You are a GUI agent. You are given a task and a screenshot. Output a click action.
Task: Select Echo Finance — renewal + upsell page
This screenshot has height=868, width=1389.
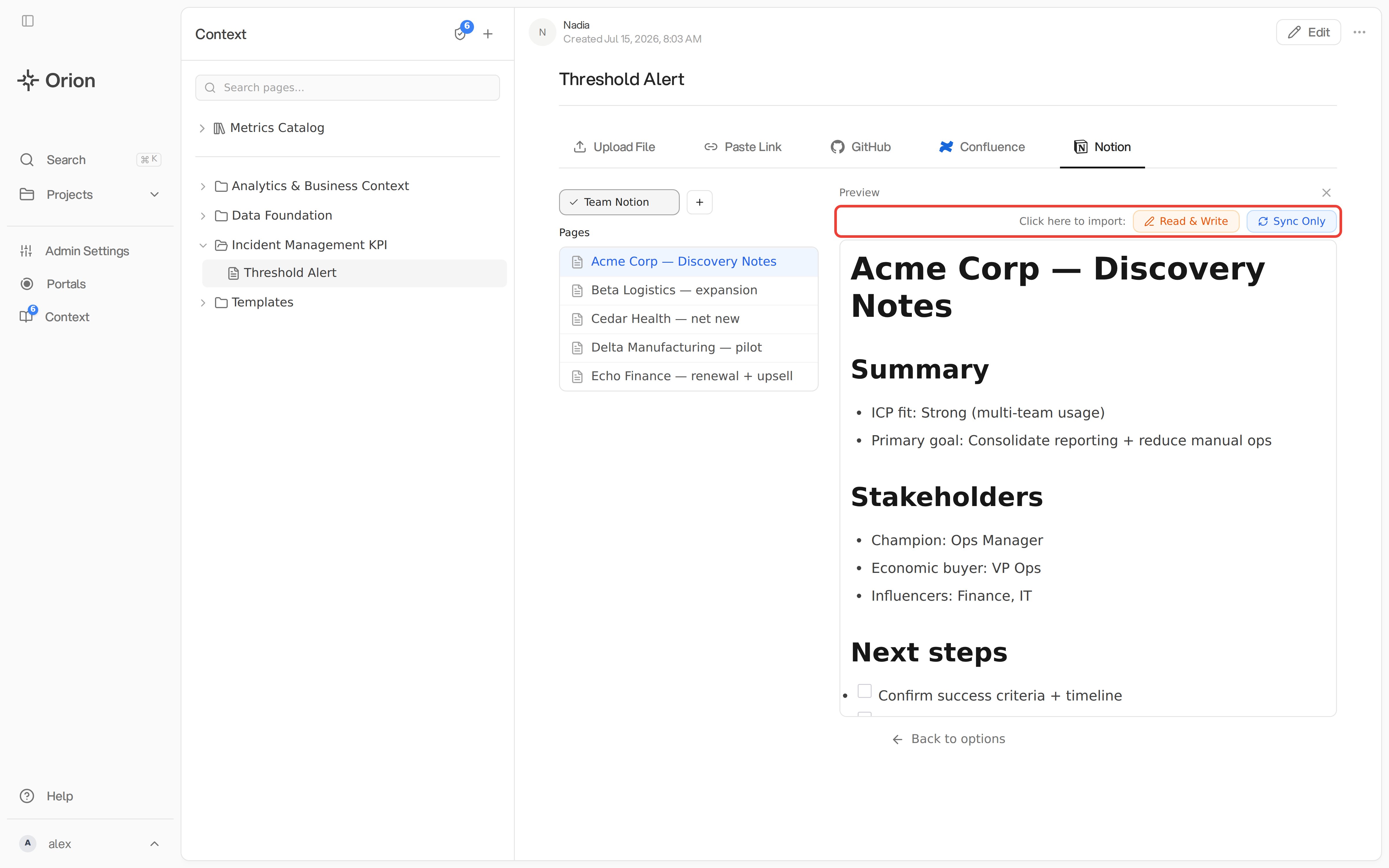click(689, 377)
